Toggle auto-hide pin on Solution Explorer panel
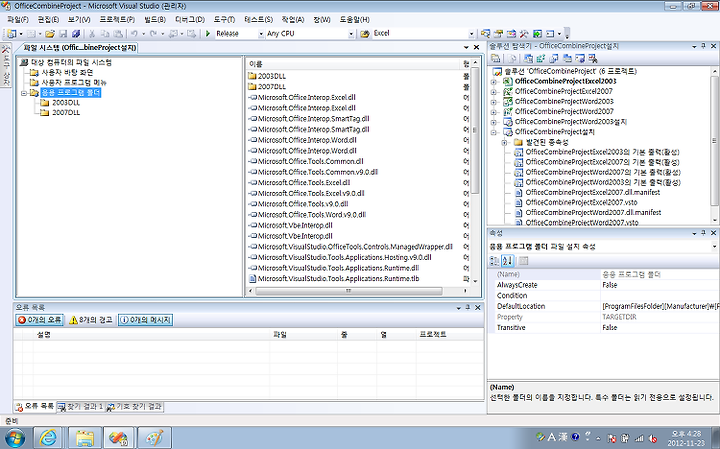720x449 pixels. pyautogui.click(x=703, y=46)
